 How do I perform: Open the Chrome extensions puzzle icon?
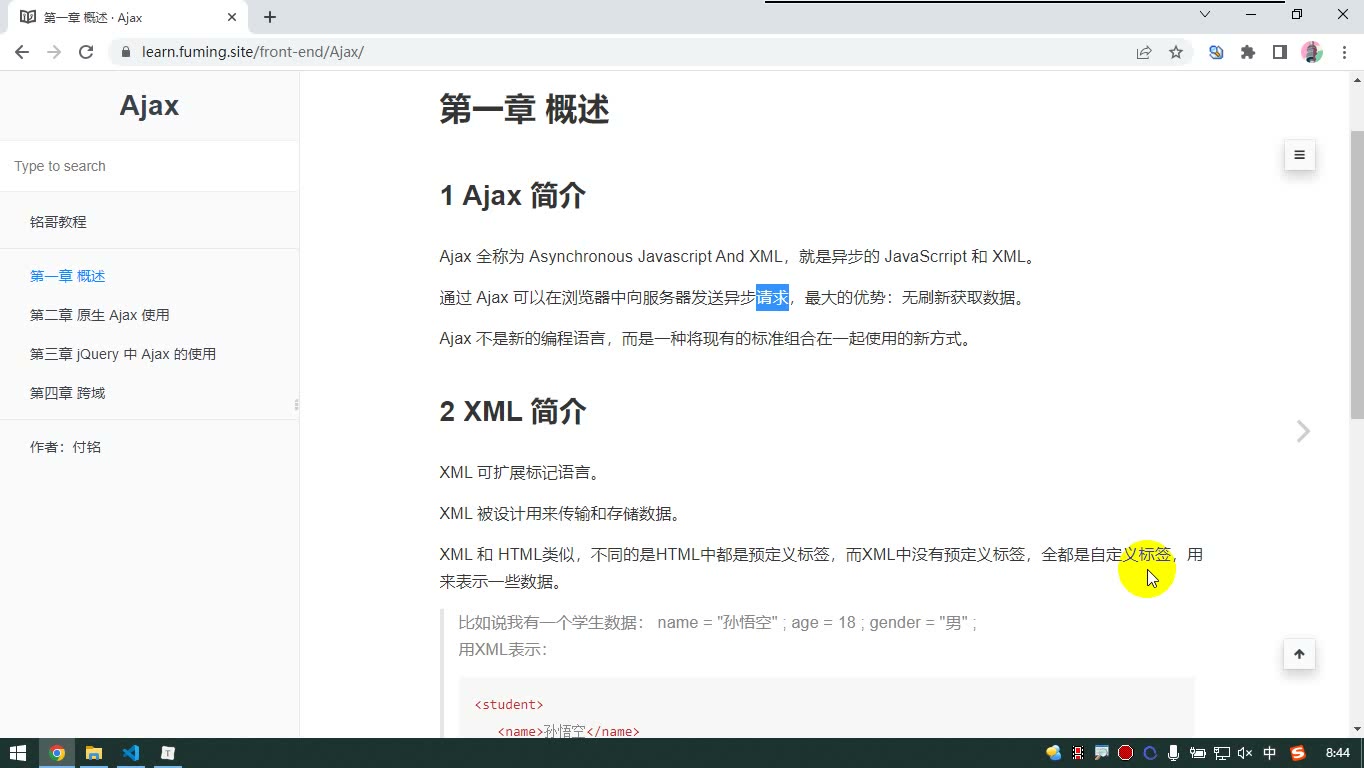point(1248,52)
